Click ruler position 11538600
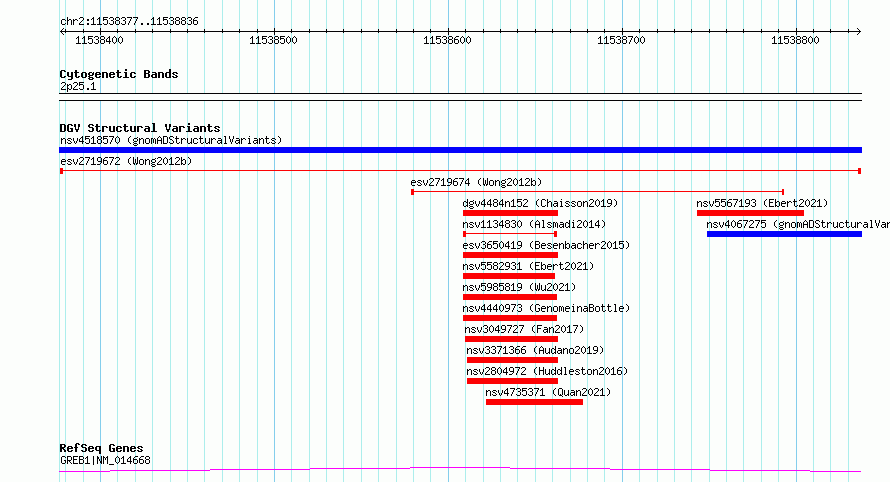Viewport: 890px width, 482px height. point(447,40)
